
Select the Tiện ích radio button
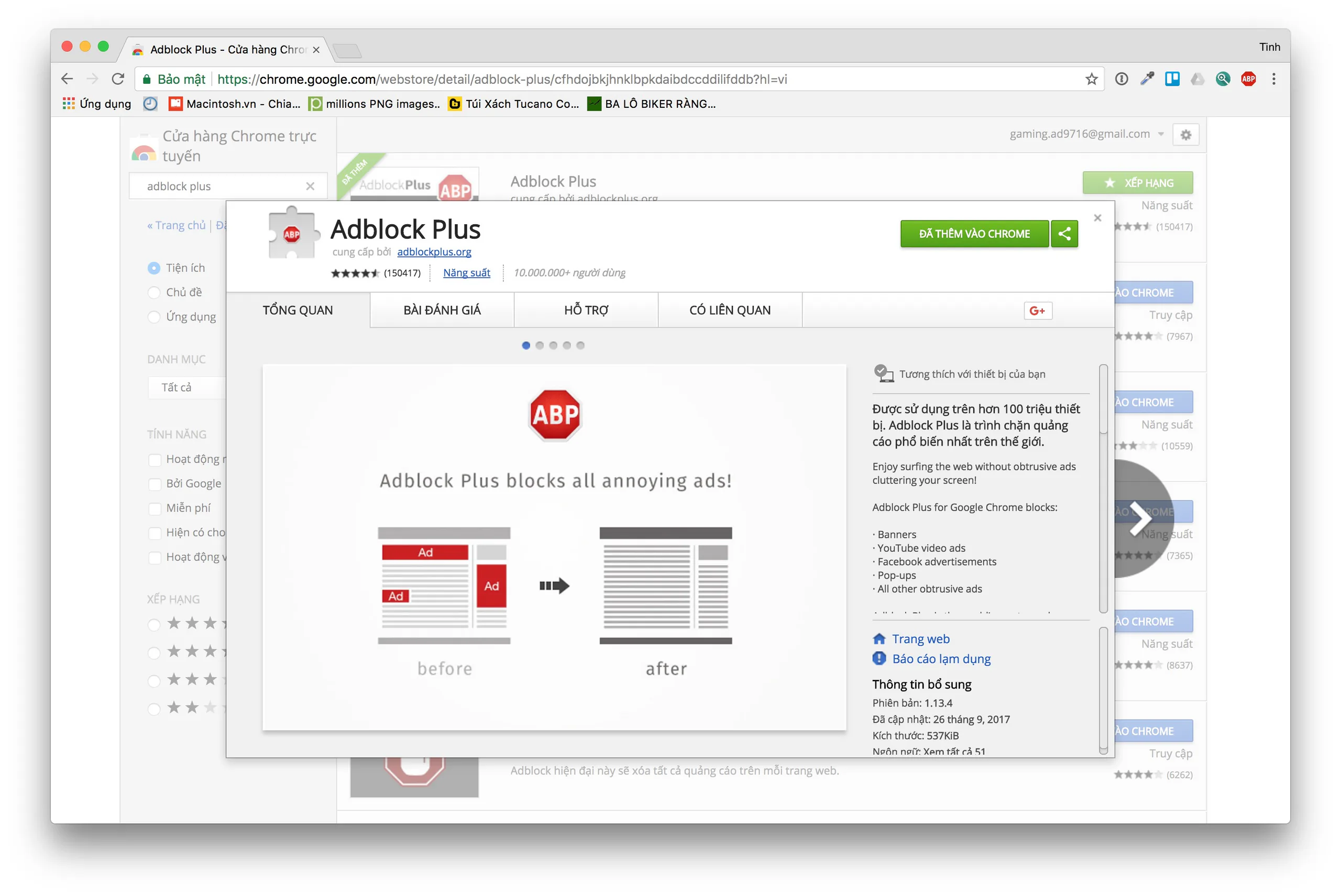154,268
